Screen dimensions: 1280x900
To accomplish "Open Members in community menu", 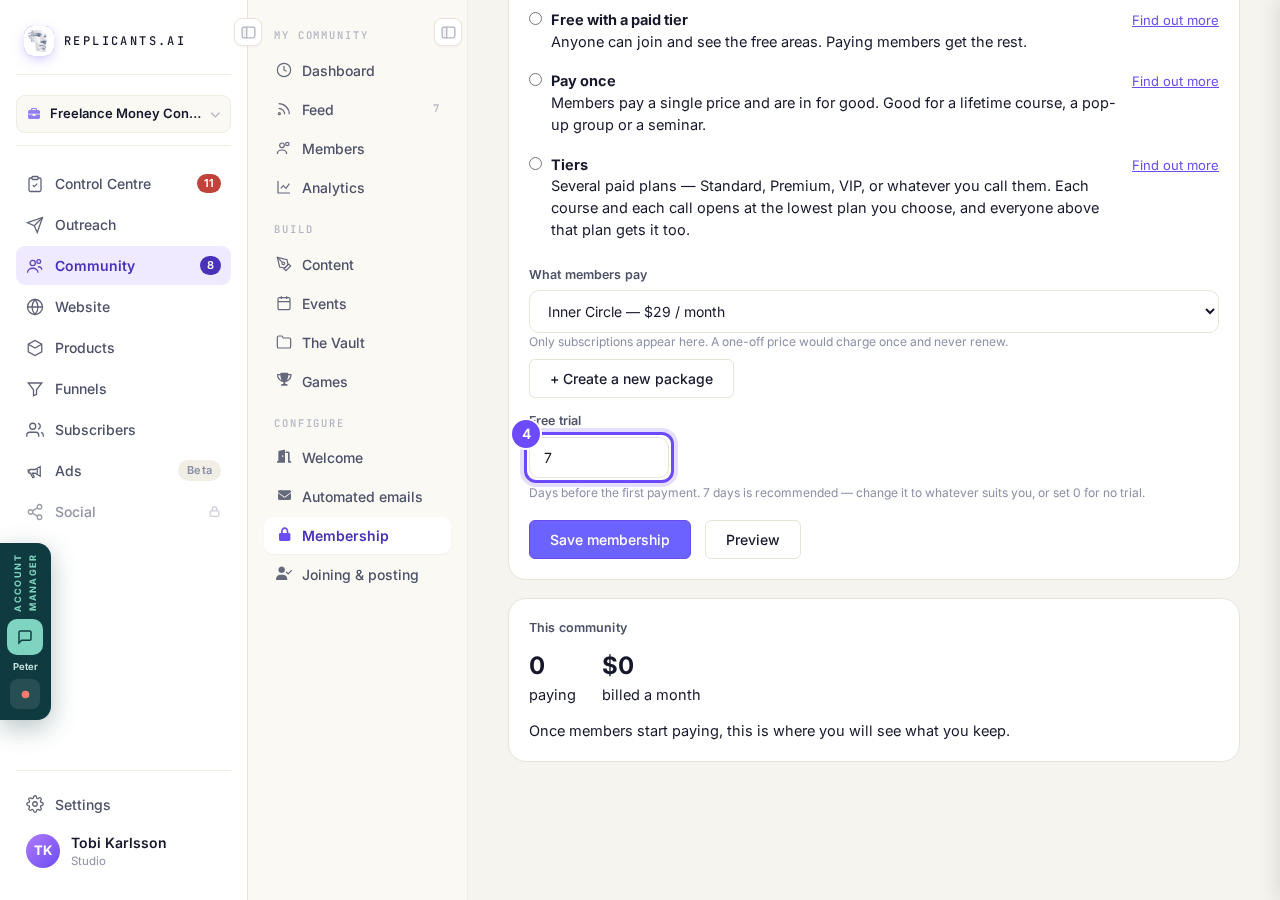I will pyautogui.click(x=357, y=149).
